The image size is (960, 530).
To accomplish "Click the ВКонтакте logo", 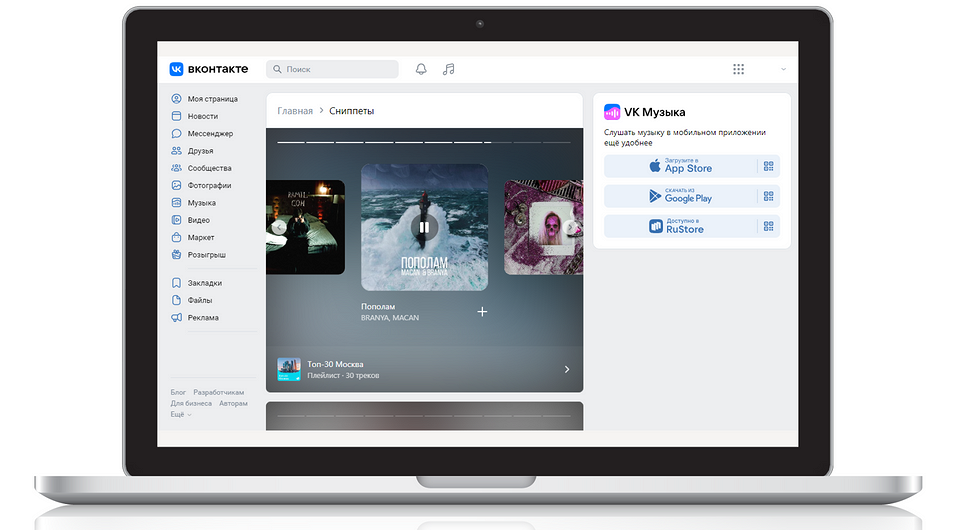I will (x=209, y=69).
